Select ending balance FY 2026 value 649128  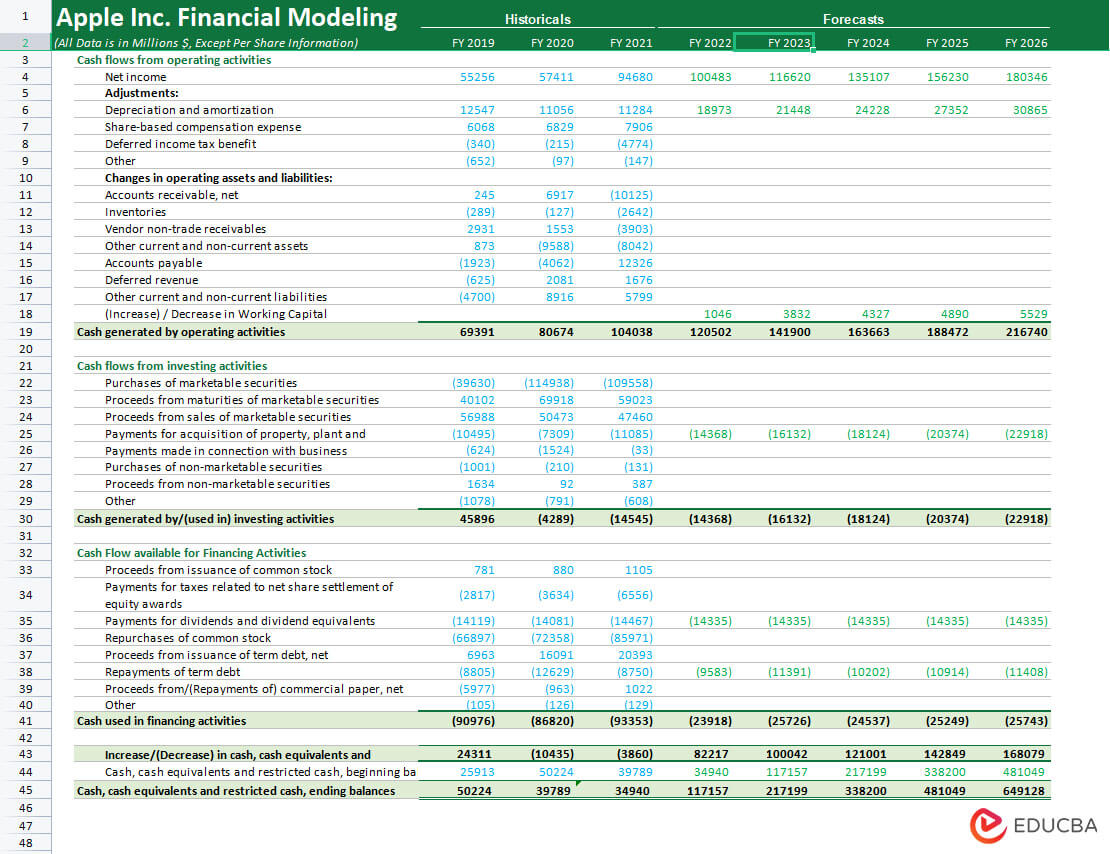click(x=1024, y=791)
